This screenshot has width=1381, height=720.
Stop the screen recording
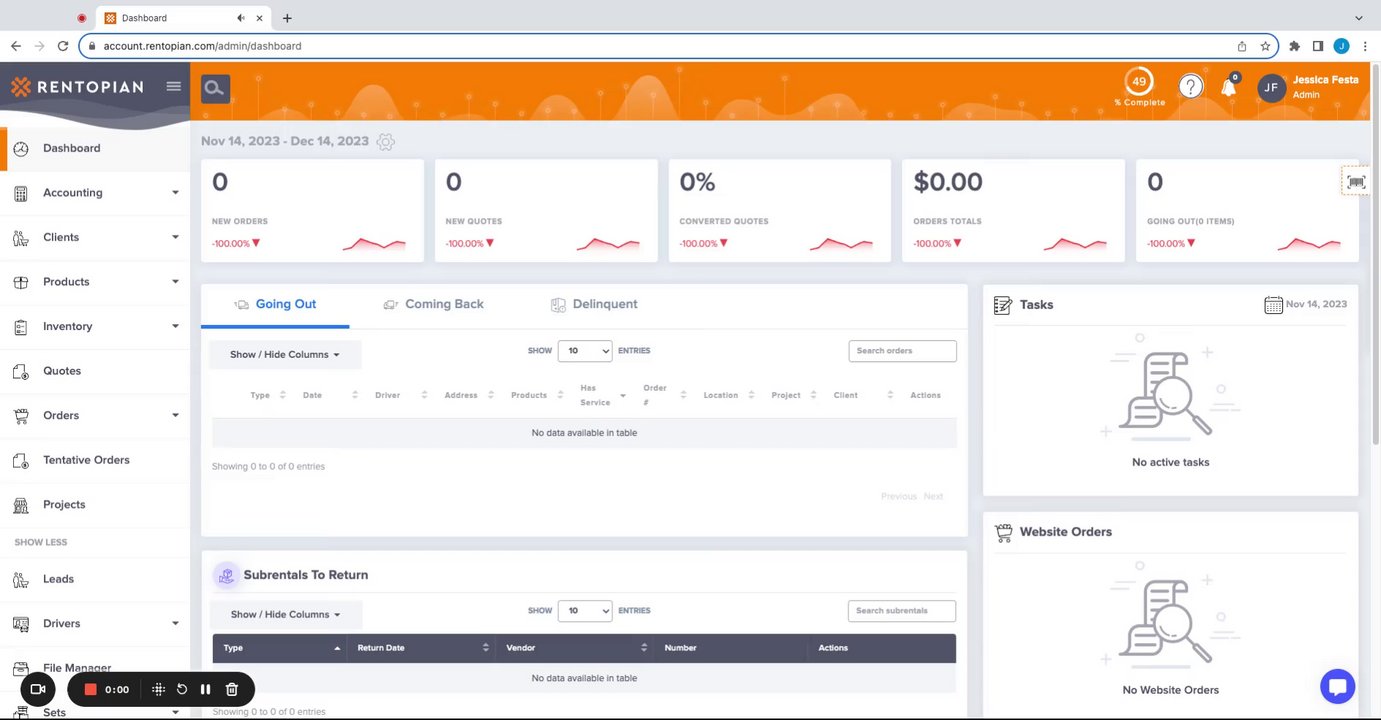coord(90,689)
